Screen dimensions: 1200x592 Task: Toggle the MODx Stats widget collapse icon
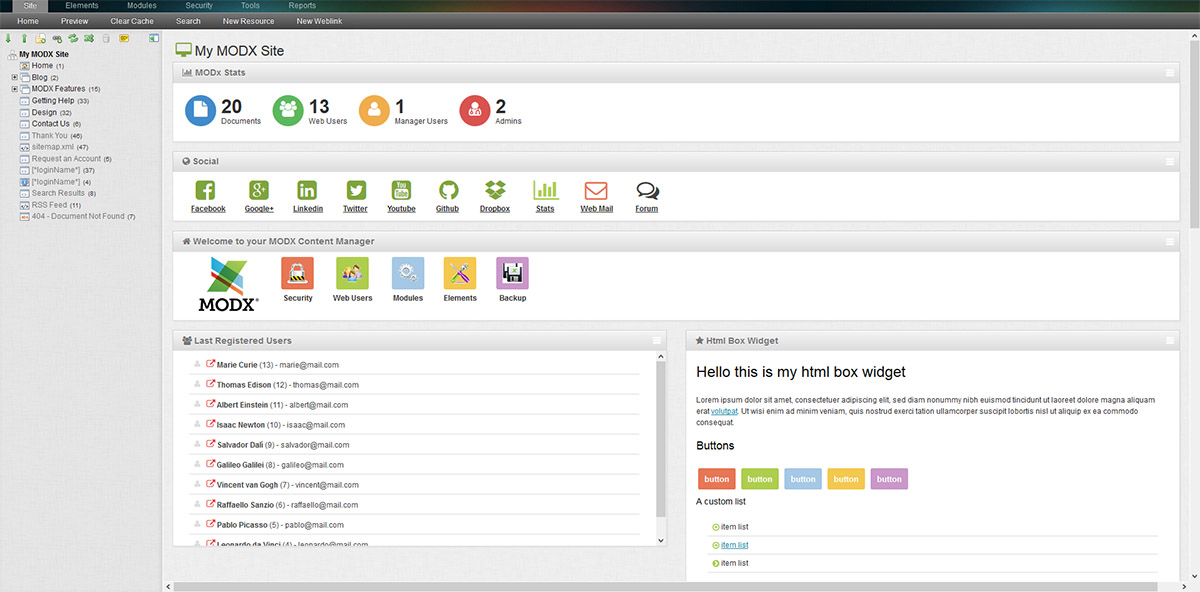1170,73
